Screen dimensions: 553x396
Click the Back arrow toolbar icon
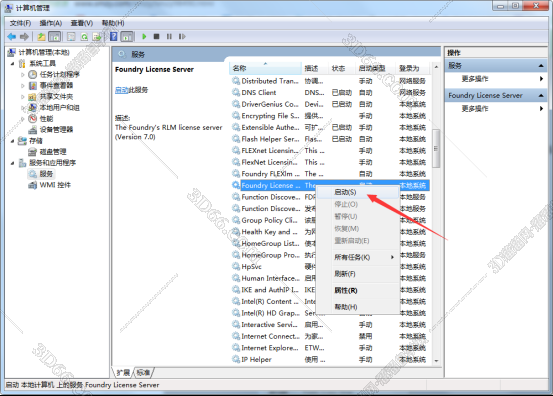pyautogui.click(x=12, y=36)
